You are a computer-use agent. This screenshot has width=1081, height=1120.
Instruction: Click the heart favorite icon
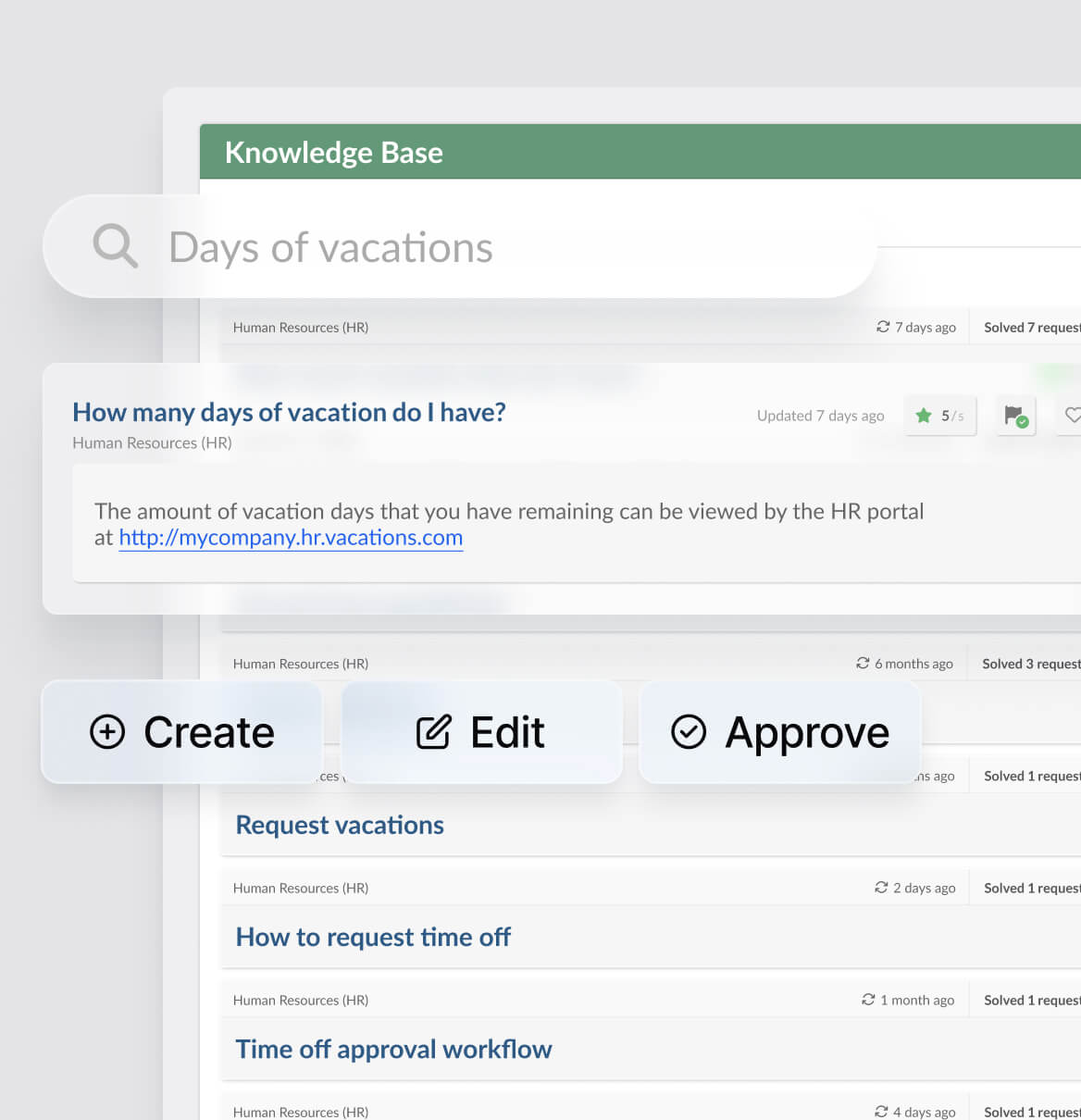(x=1072, y=416)
